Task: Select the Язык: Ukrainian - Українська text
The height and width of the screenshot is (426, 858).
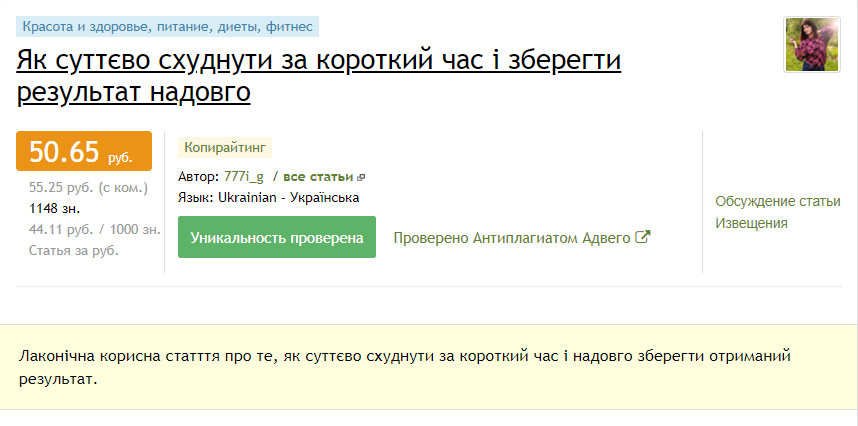Action: point(269,197)
